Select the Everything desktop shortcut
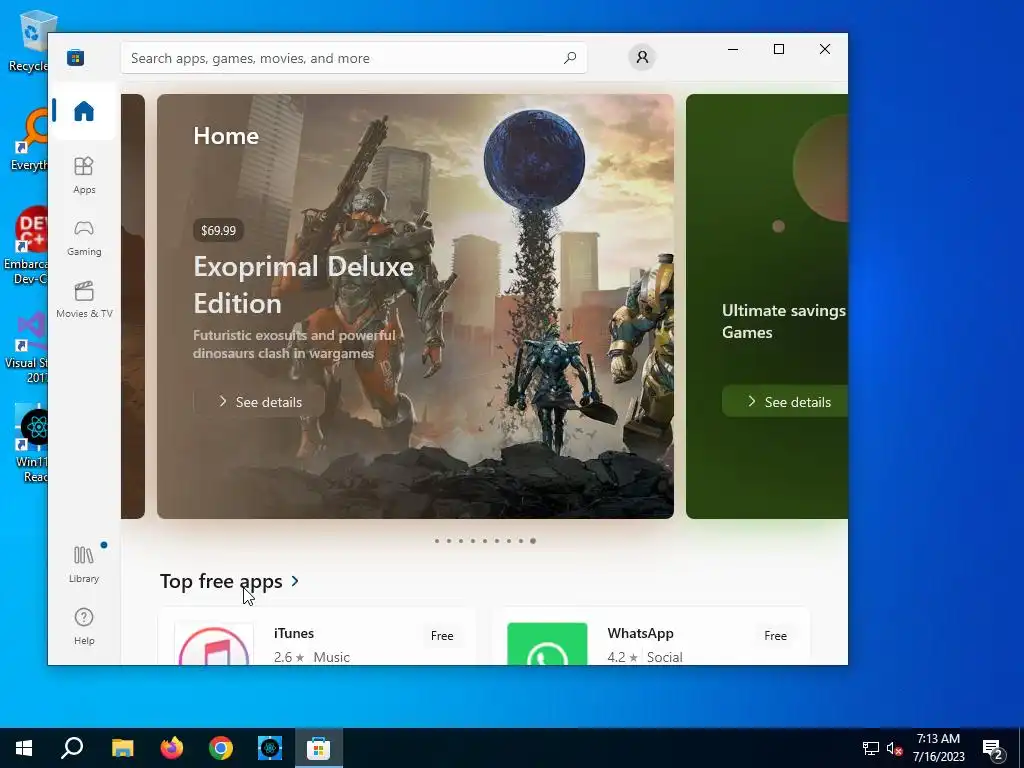Image resolution: width=1024 pixels, height=768 pixels. (x=29, y=140)
